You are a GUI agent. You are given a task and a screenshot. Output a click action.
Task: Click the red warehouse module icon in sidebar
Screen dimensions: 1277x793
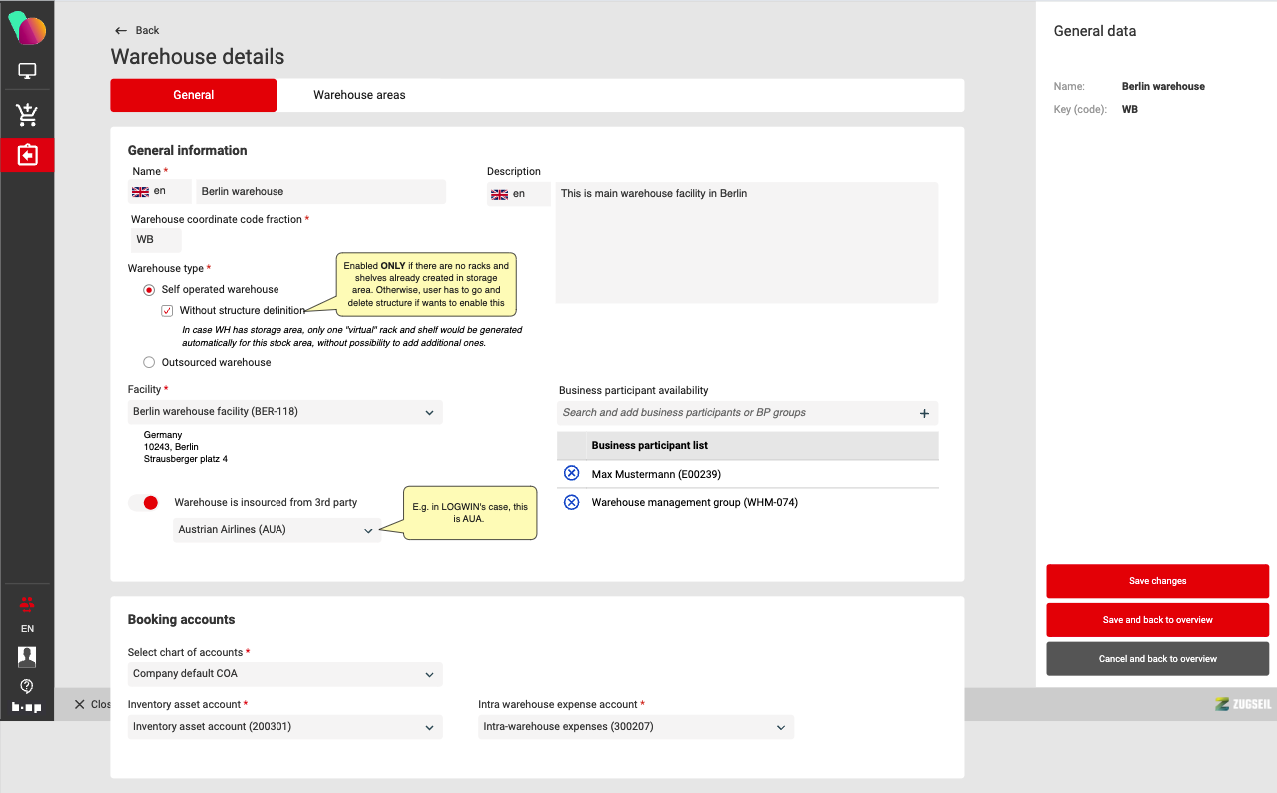[27, 155]
